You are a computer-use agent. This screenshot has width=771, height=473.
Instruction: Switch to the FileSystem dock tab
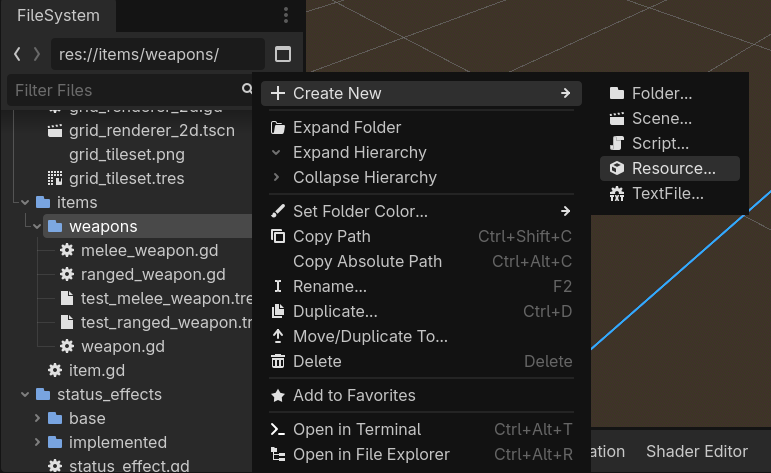(59, 16)
